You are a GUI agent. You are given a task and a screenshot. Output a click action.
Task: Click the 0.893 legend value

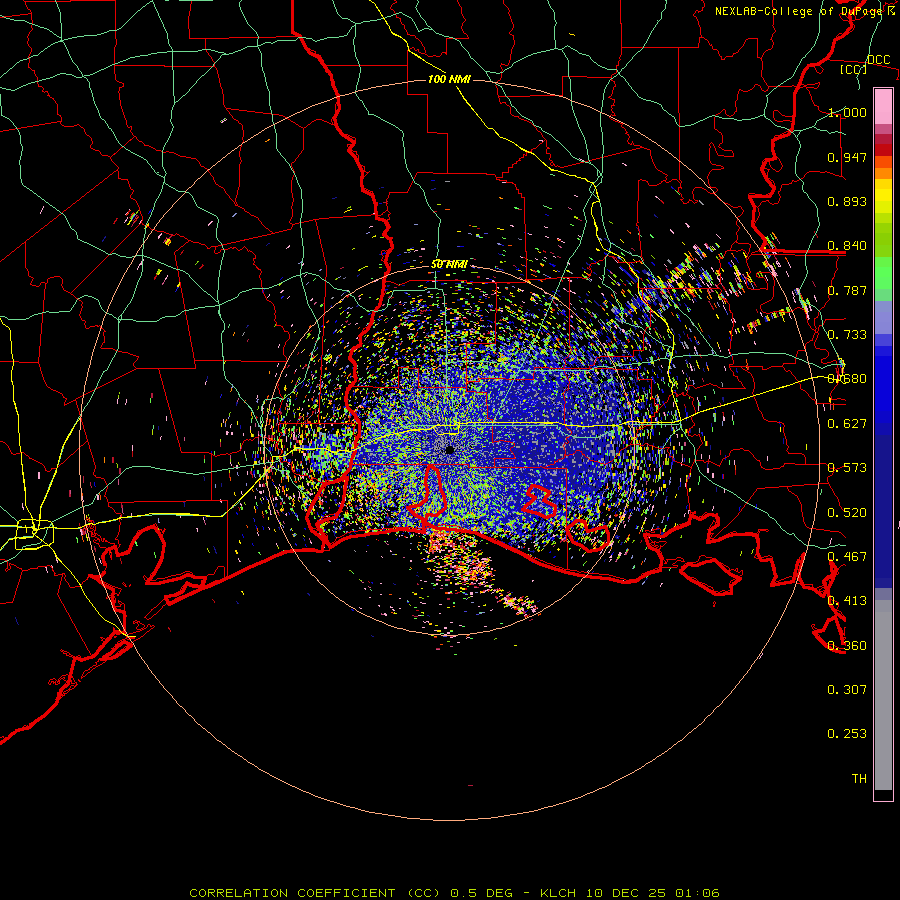[847, 201]
